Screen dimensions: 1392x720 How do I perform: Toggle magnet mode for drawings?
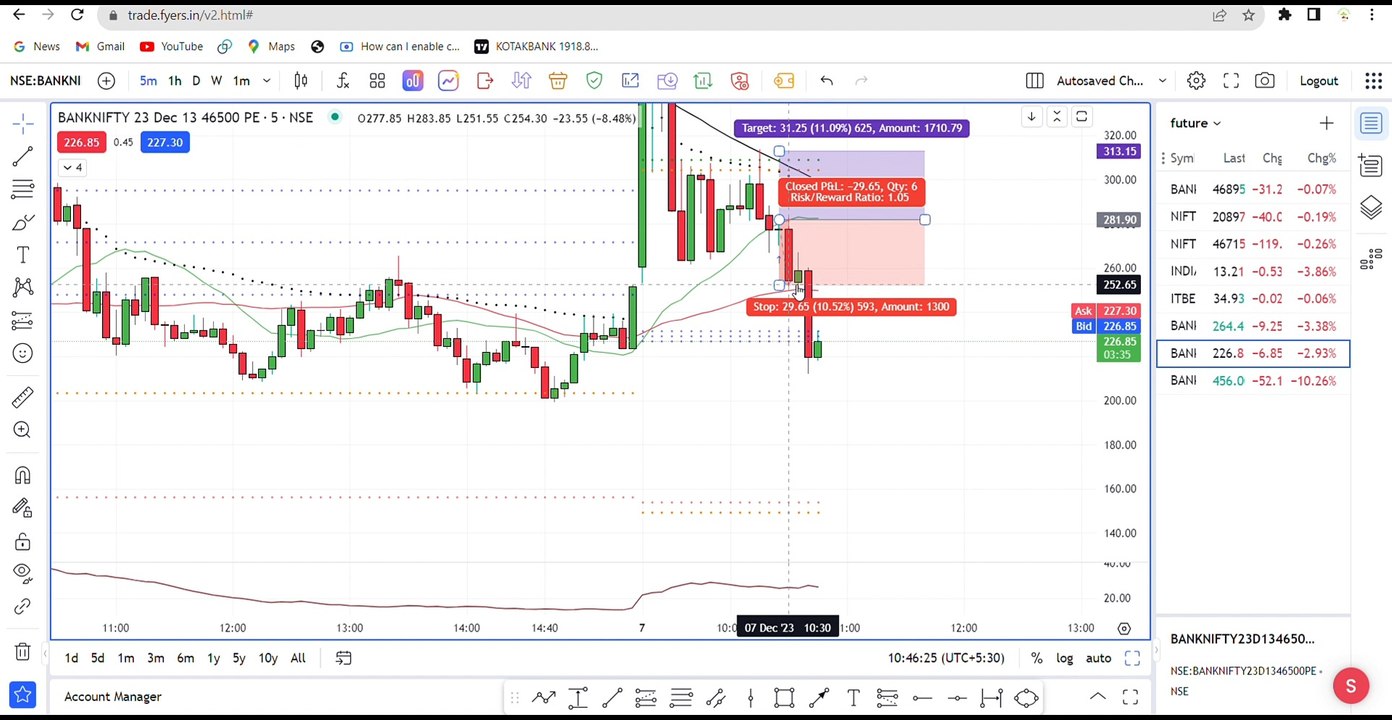22,476
